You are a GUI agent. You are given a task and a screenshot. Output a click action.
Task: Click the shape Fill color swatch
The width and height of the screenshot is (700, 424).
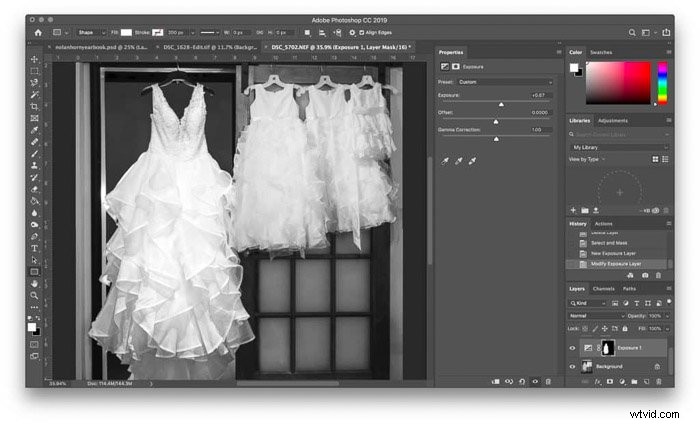pyautogui.click(x=127, y=33)
